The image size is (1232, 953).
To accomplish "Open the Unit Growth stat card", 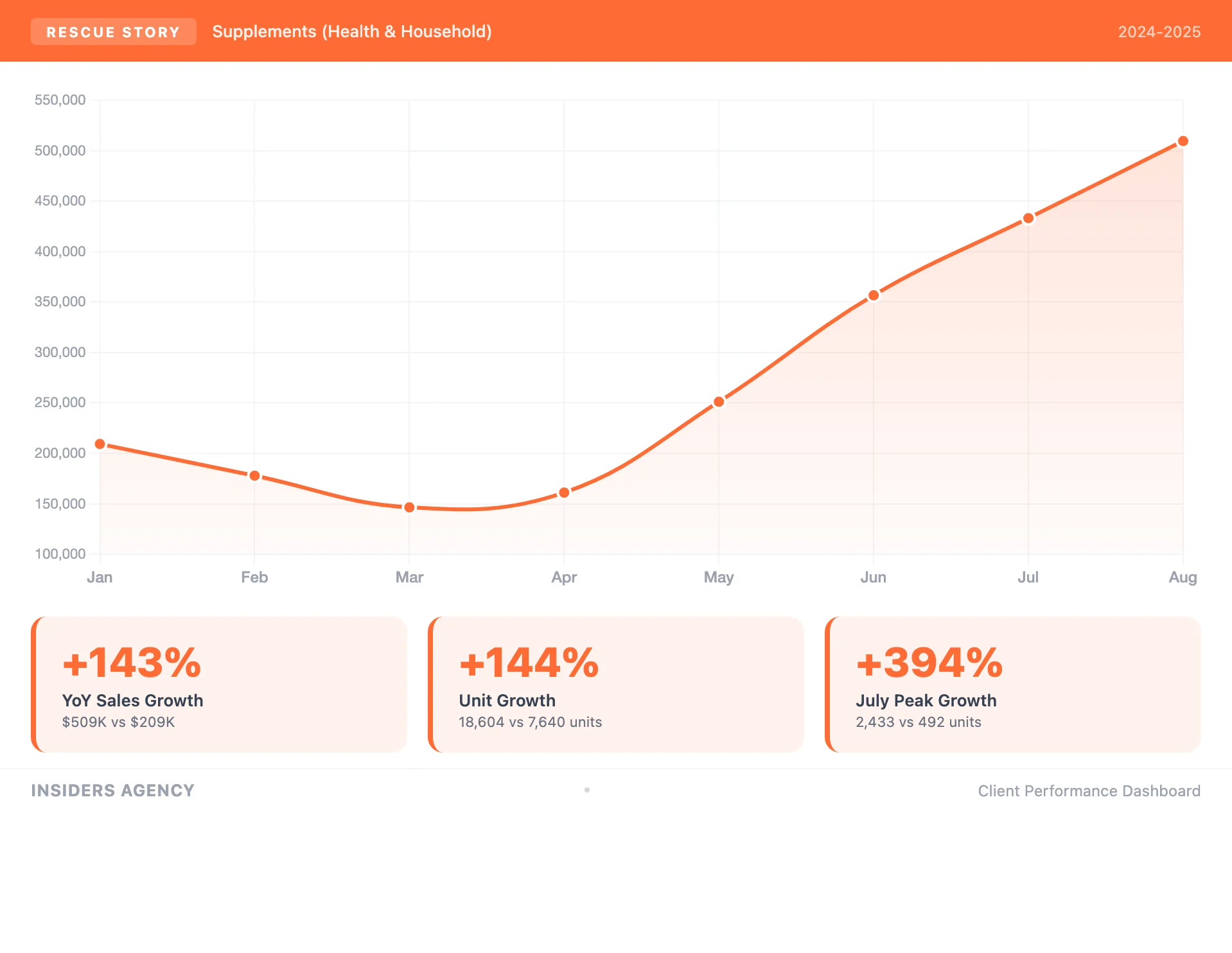I will point(616,685).
